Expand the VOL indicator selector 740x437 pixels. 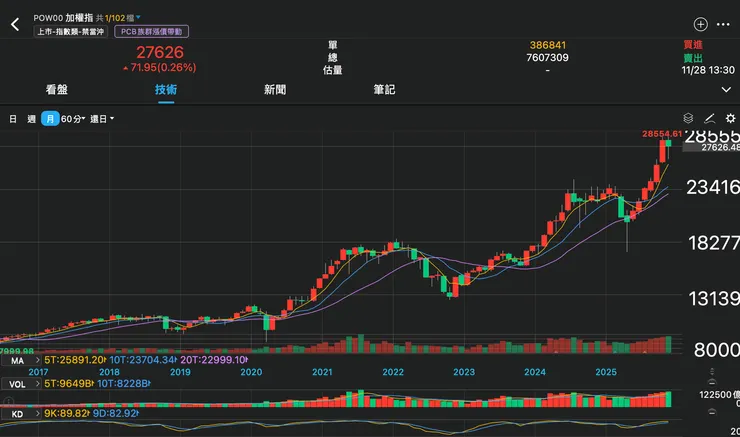coord(22,384)
